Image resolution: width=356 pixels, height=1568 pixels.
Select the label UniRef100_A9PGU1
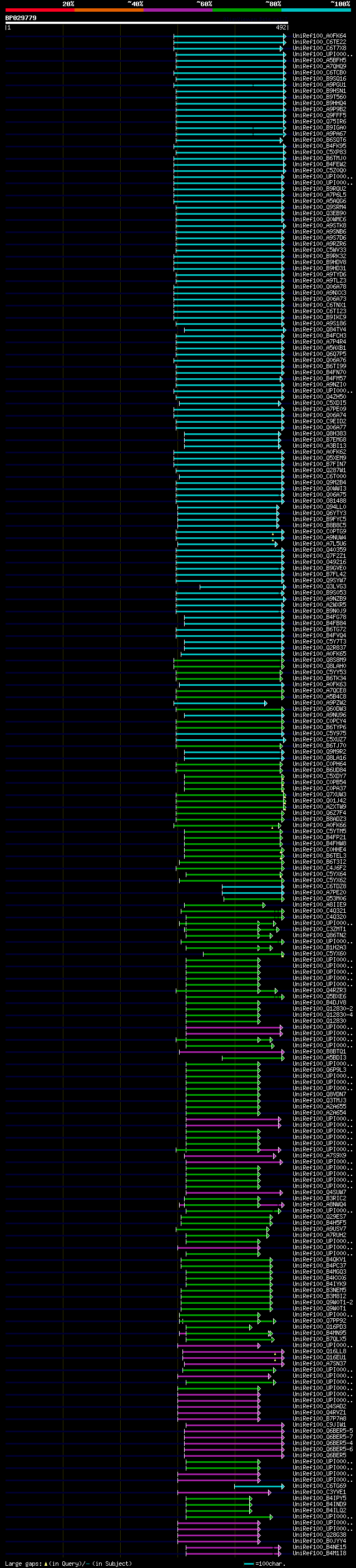(319, 85)
